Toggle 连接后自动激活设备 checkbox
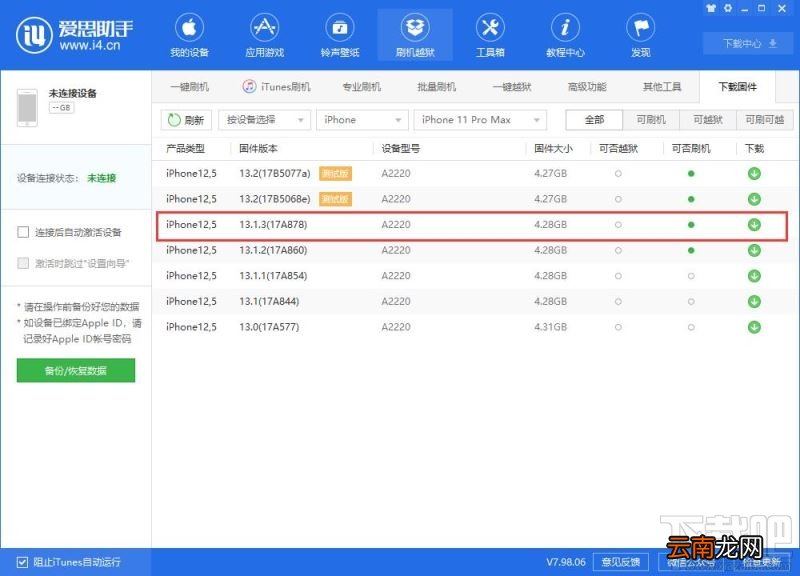 click(23, 232)
